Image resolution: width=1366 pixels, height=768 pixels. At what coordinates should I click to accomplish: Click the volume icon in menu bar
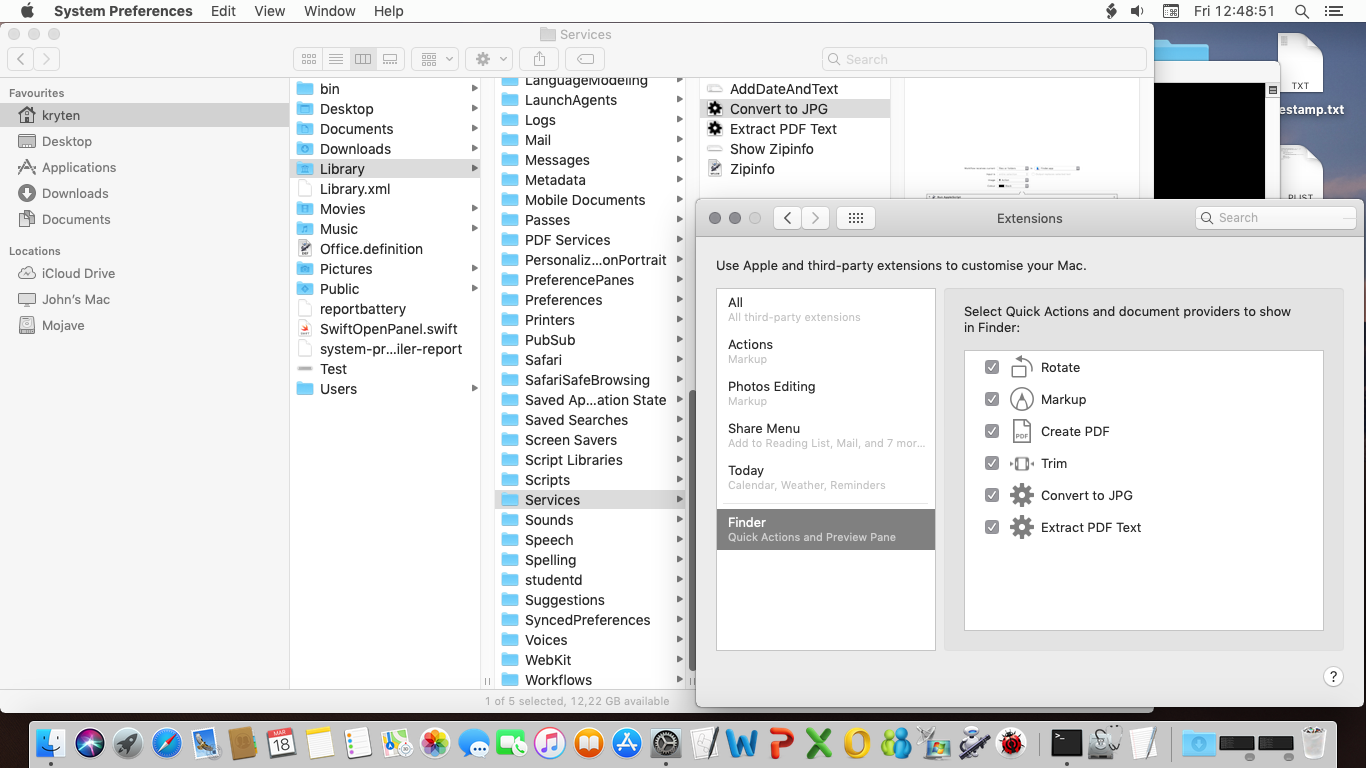point(1137,11)
